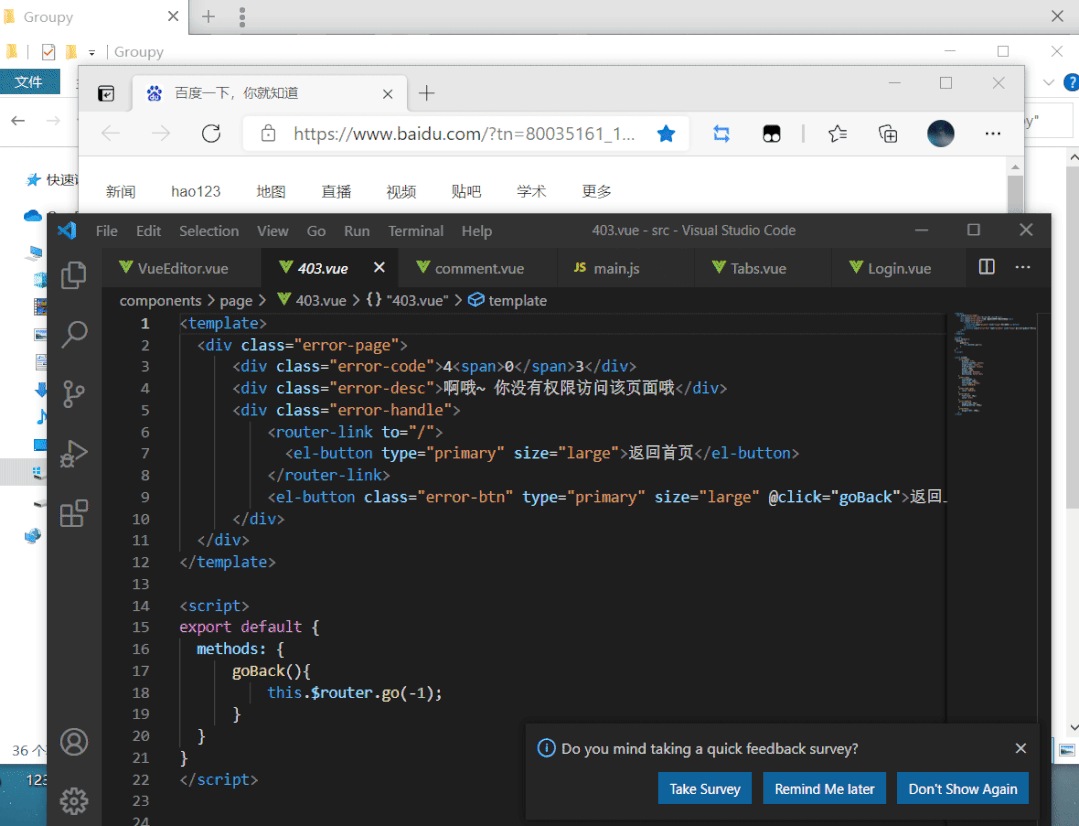Close the 403.vue editor tab
The image size is (1079, 826).
(x=379, y=267)
